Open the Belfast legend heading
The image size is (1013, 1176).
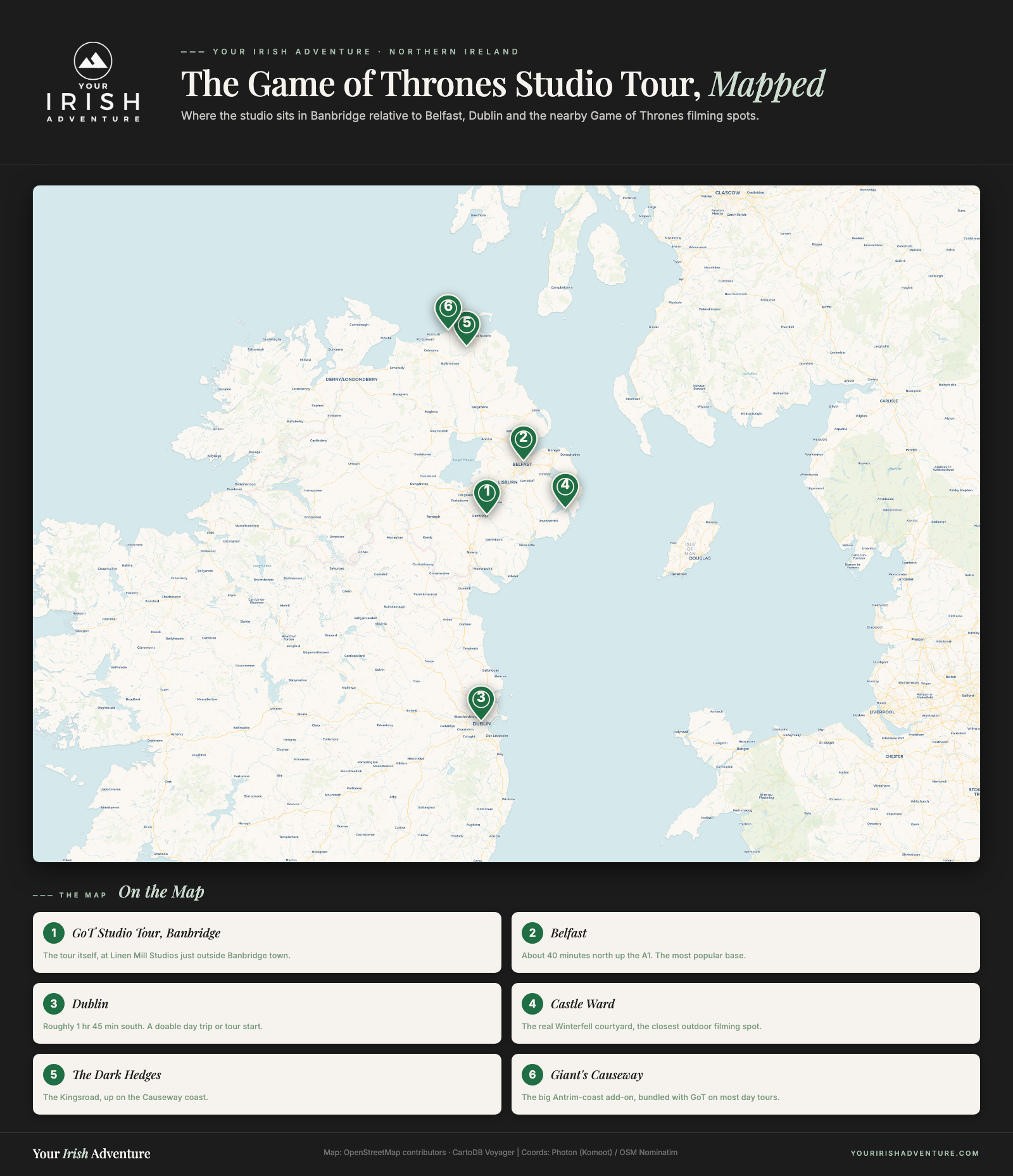569,933
